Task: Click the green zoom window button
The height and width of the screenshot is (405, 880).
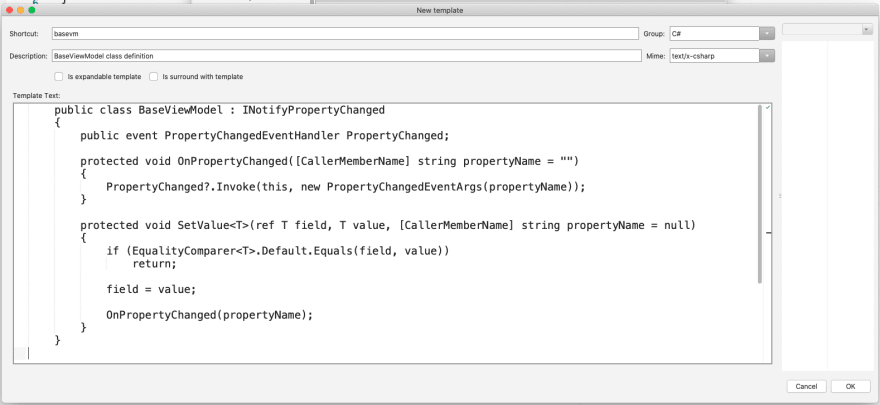Action: point(31,10)
